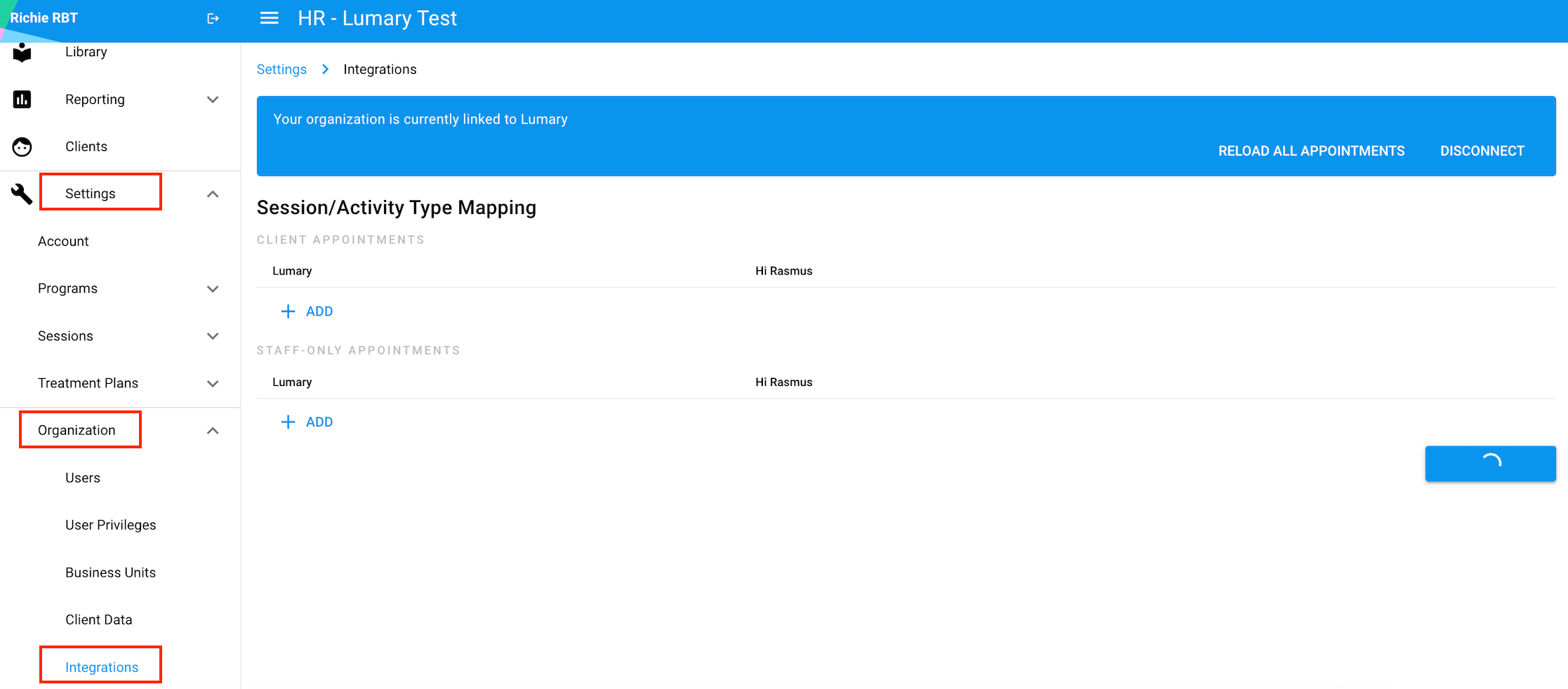Collapse the Organization section

[x=213, y=430]
